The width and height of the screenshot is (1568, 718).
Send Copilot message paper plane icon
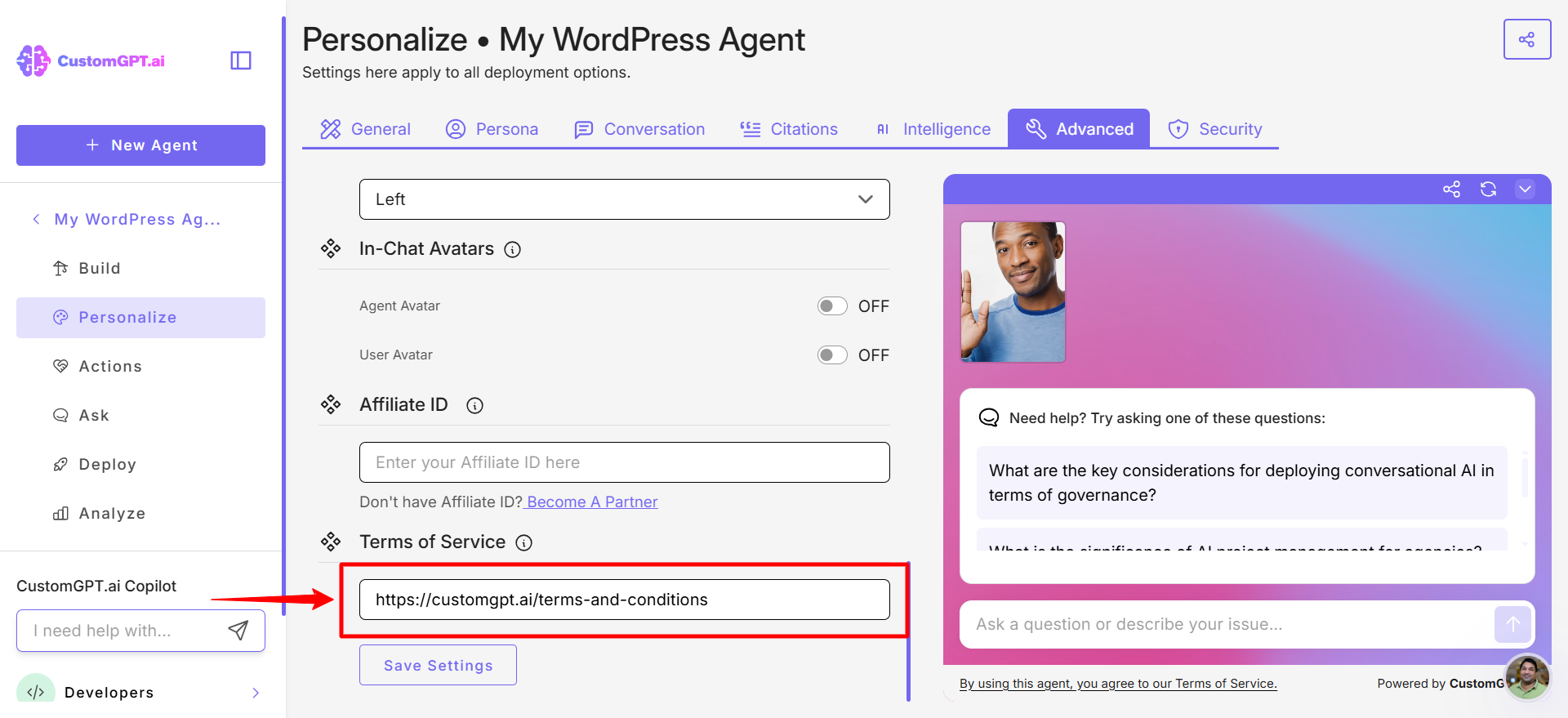click(238, 630)
